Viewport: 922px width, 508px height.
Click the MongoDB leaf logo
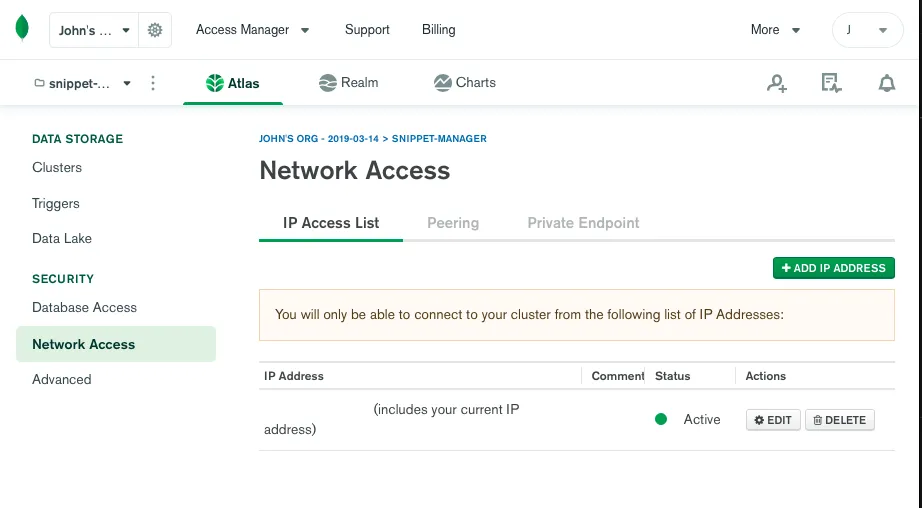coord(22,29)
